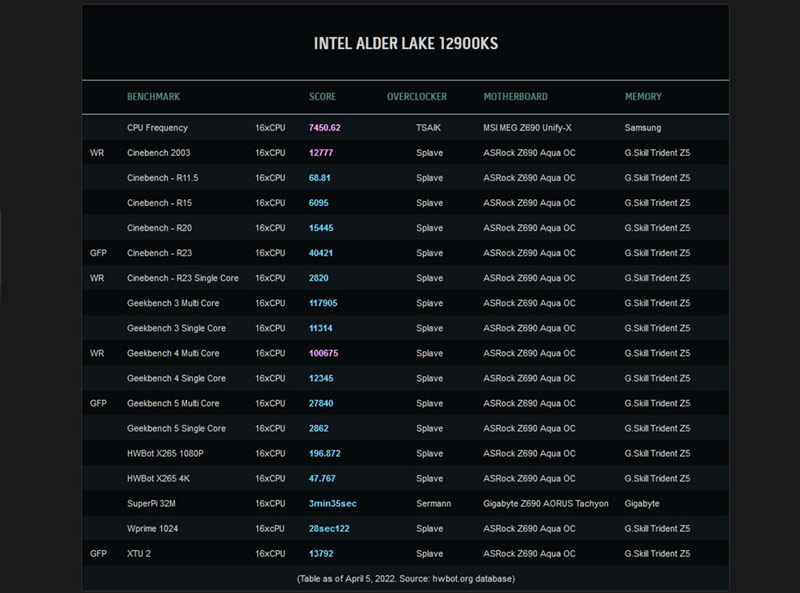This screenshot has height=593, width=800.
Task: Select the 'HWBot X265 1080P' benchmark name
Action: coord(165,453)
